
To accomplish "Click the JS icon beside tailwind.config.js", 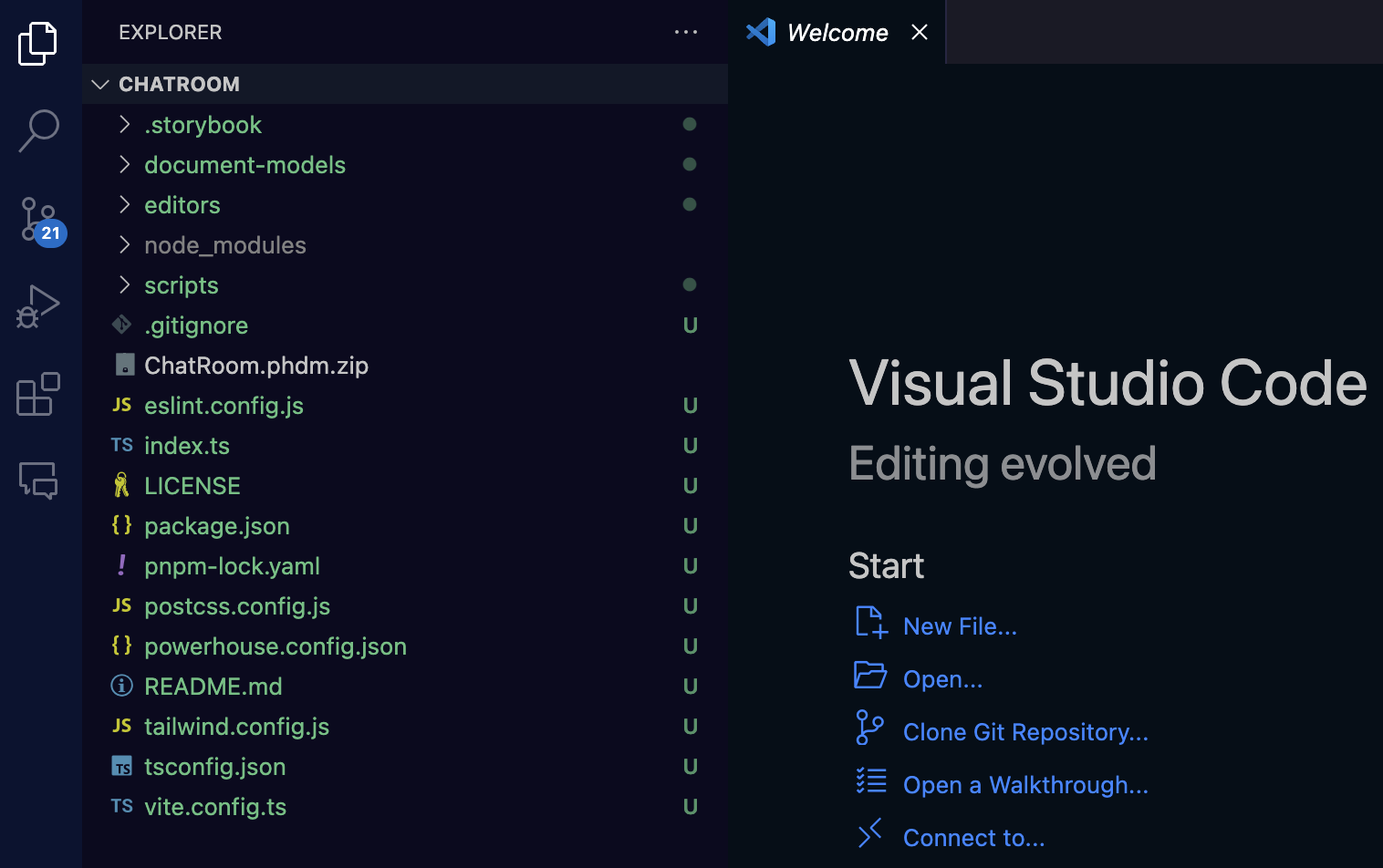I will coord(121,726).
